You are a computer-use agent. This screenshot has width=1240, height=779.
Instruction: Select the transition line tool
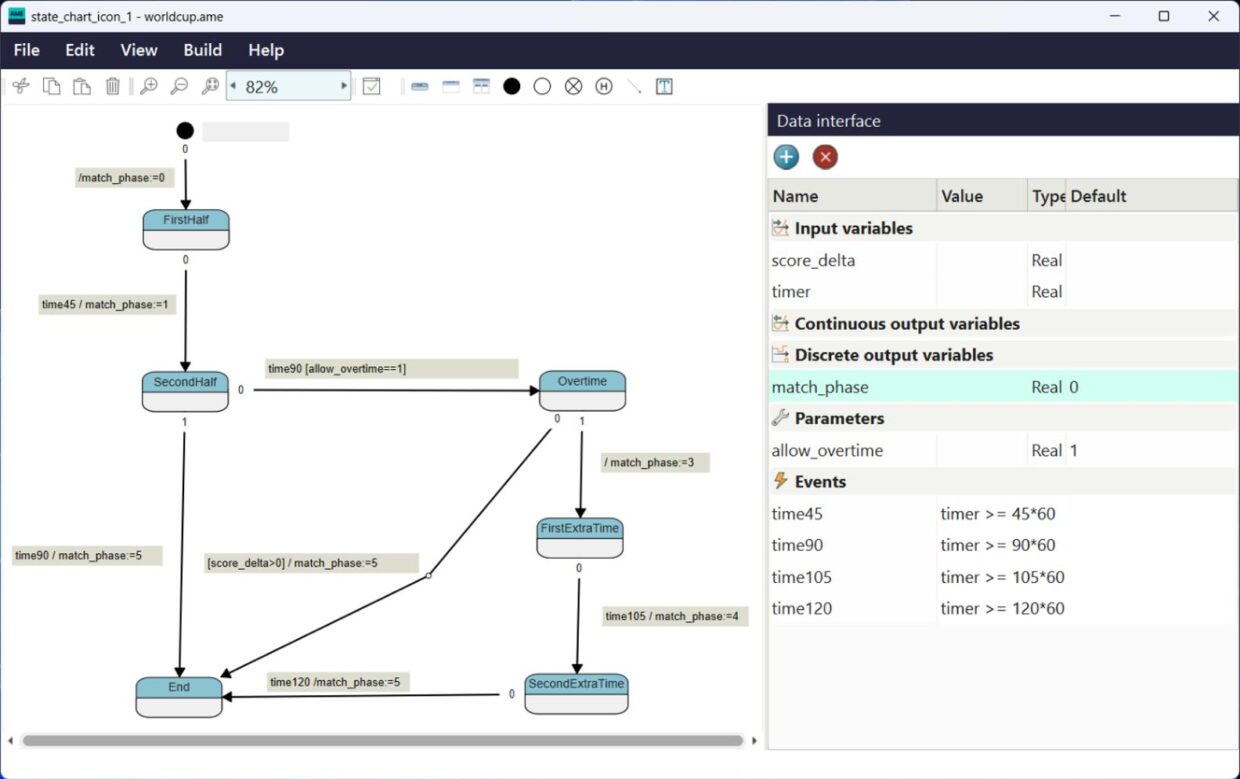[x=634, y=87]
